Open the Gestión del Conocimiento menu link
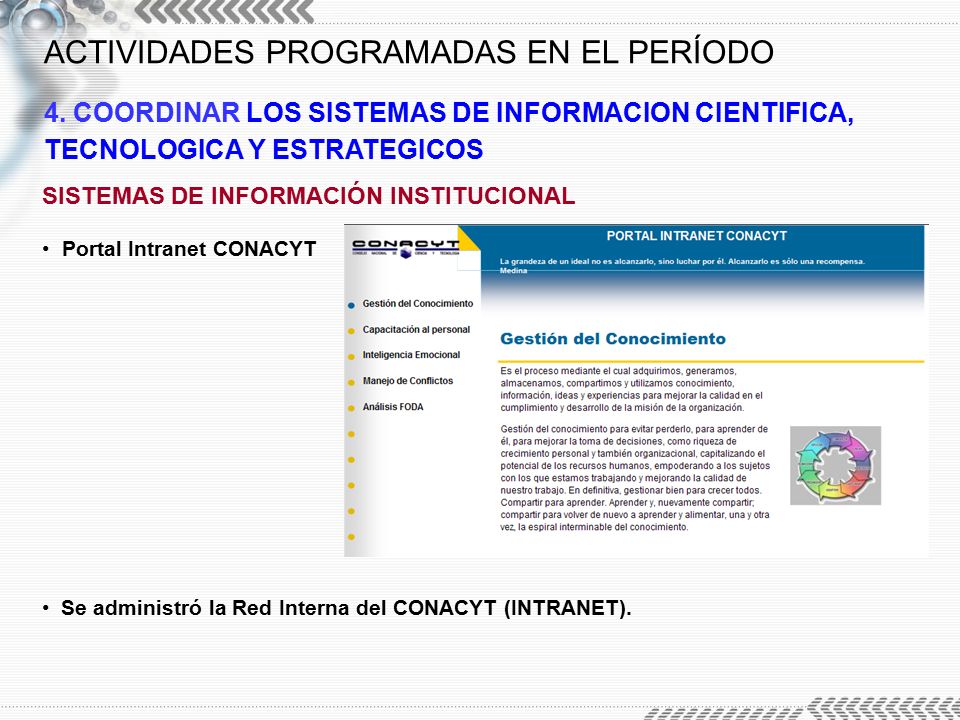Viewport: 960px width, 720px height. [418, 304]
